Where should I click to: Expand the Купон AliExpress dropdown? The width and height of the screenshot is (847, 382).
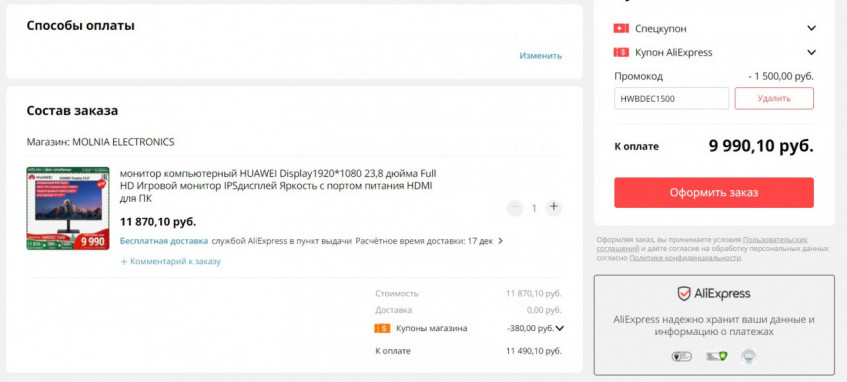(811, 52)
